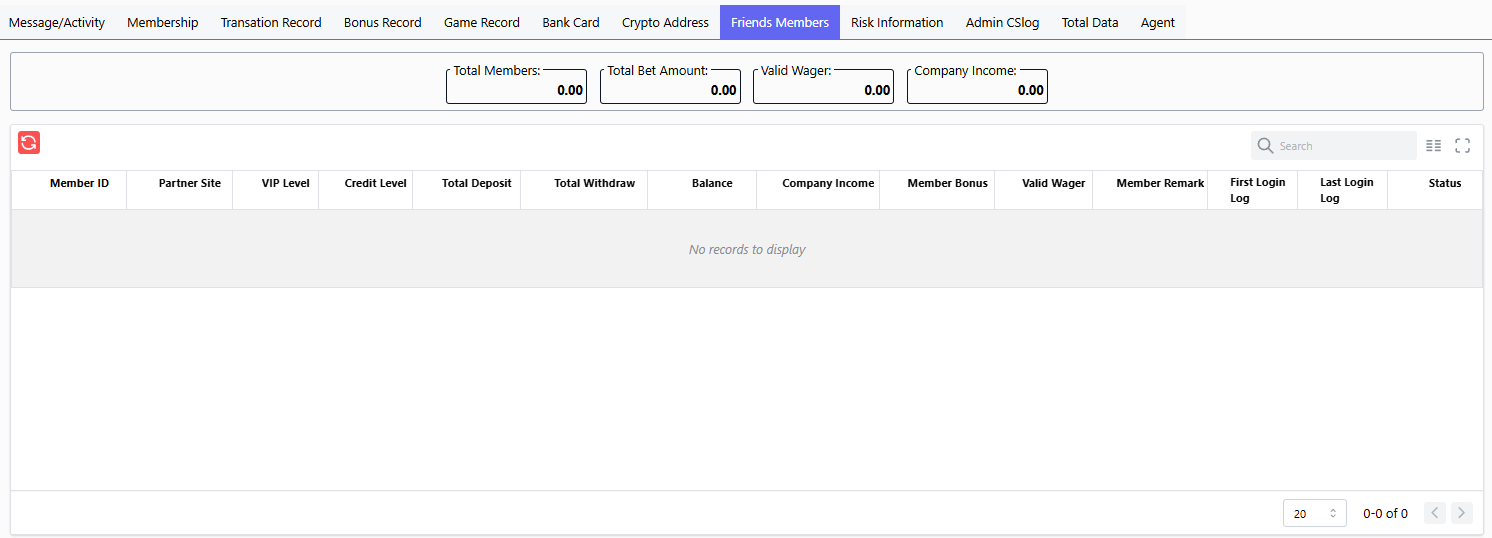Screen dimensions: 1492x538
Task: Sort by the Total Deposit column header
Action: 476,184
